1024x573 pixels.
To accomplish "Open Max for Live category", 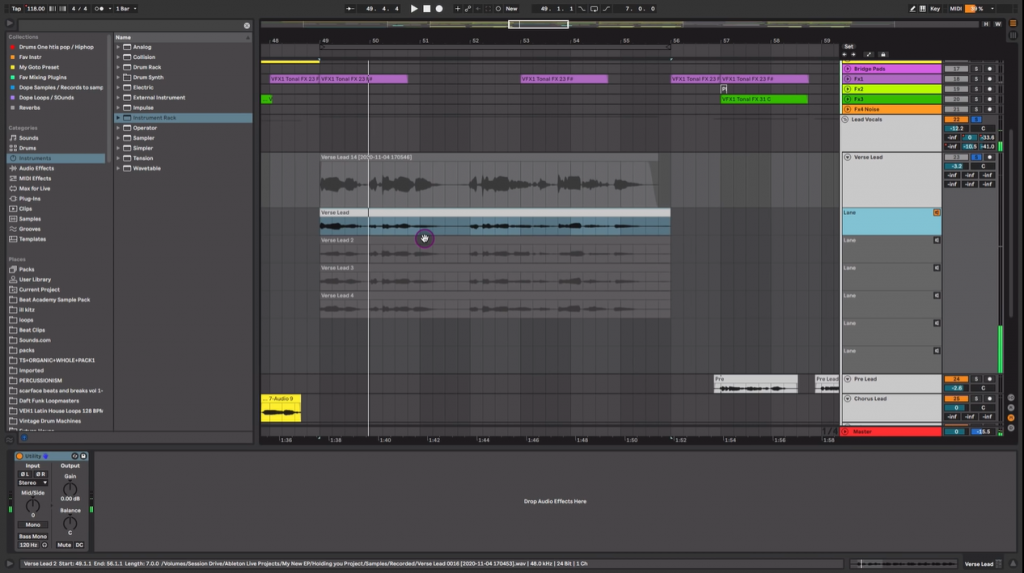I will pyautogui.click(x=34, y=188).
